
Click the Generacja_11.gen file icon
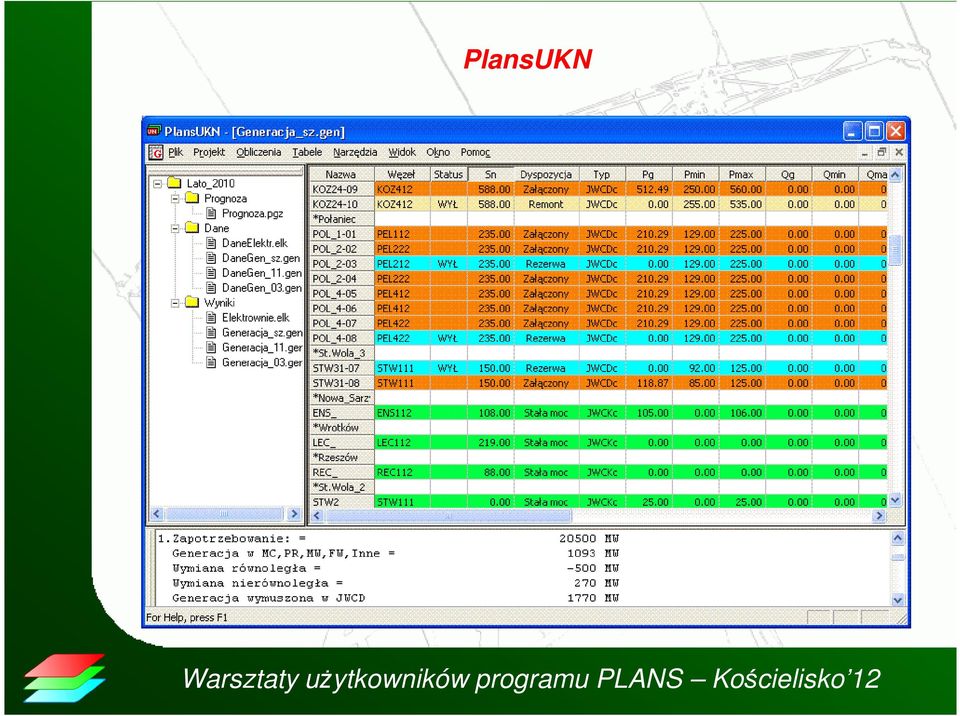(211, 347)
